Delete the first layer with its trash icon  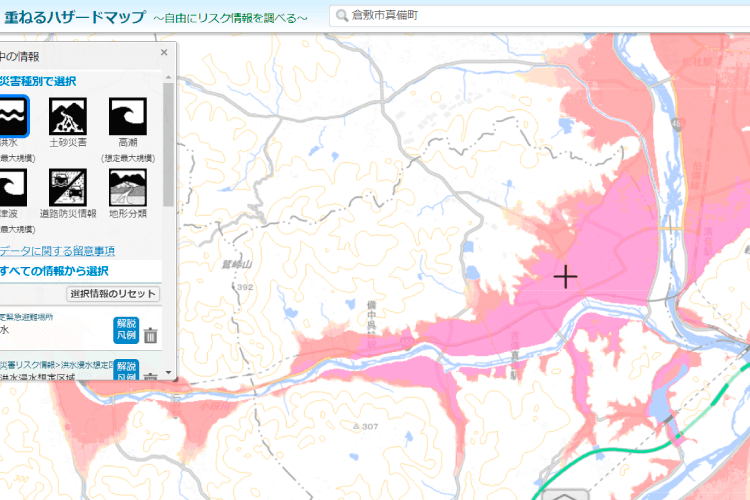click(x=150, y=335)
